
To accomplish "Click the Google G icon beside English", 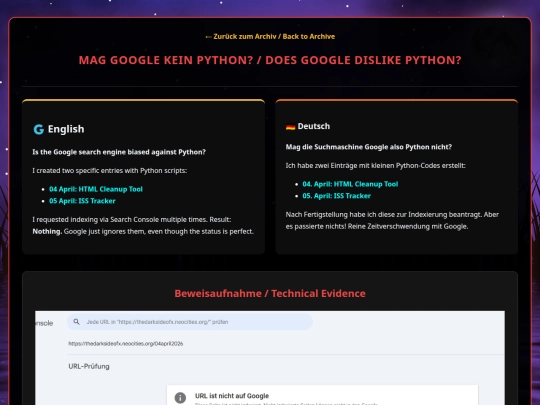I will tap(39, 129).
